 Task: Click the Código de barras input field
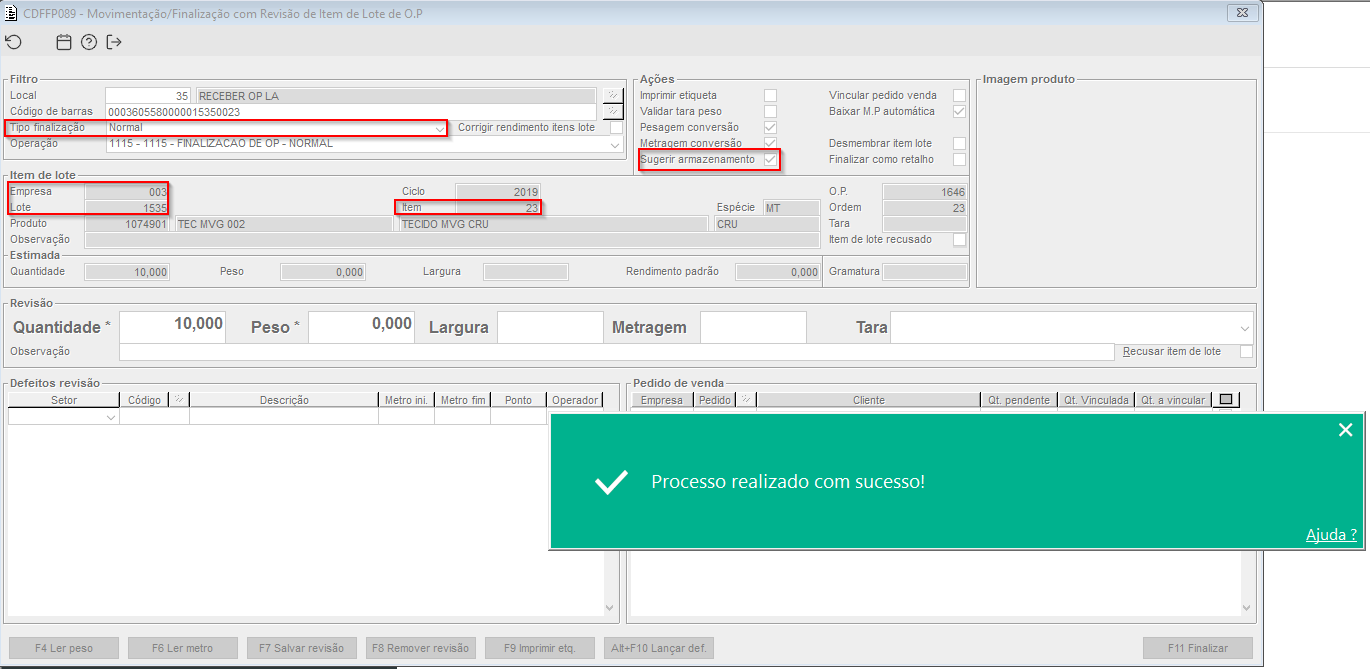click(x=350, y=112)
